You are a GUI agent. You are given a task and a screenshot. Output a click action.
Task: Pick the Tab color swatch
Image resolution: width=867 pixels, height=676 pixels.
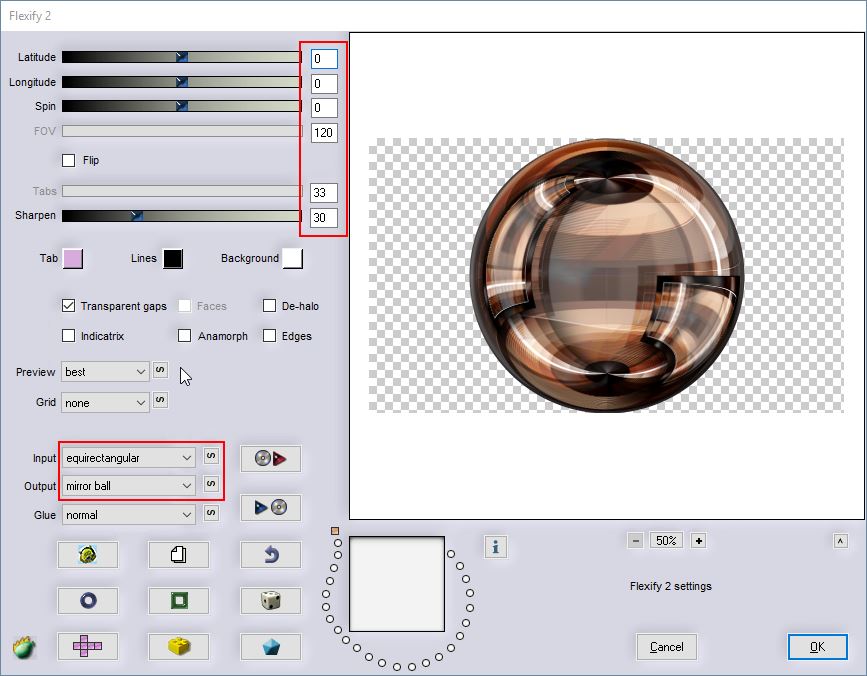(x=72, y=259)
